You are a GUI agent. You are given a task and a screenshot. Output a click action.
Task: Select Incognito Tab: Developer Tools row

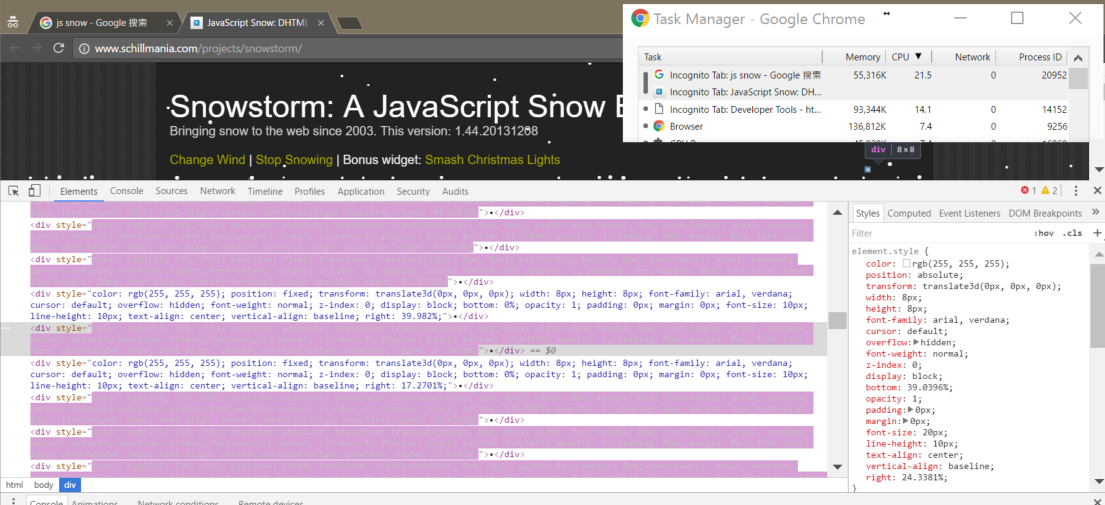(853, 109)
